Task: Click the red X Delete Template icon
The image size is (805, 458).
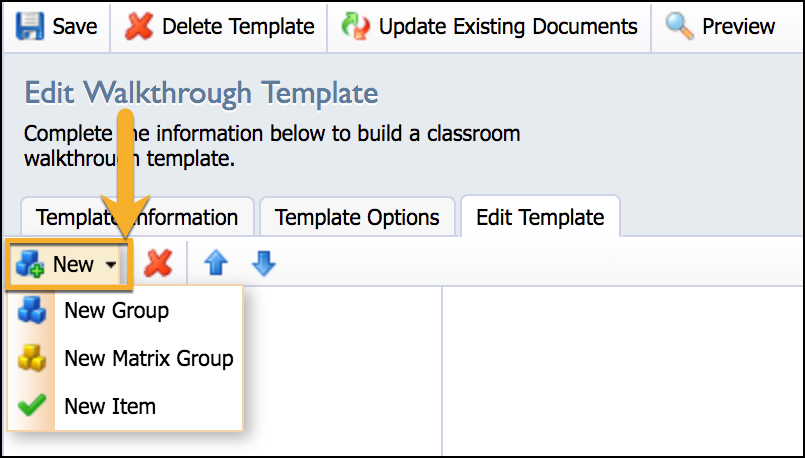Action: click(139, 26)
